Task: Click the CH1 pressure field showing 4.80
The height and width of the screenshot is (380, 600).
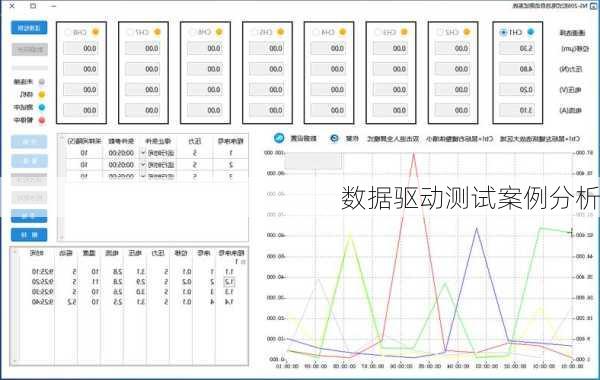Action: tap(517, 69)
